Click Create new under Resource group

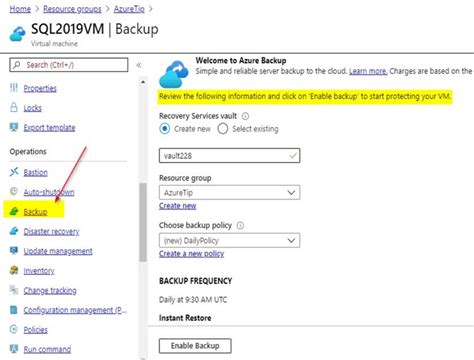178,206
